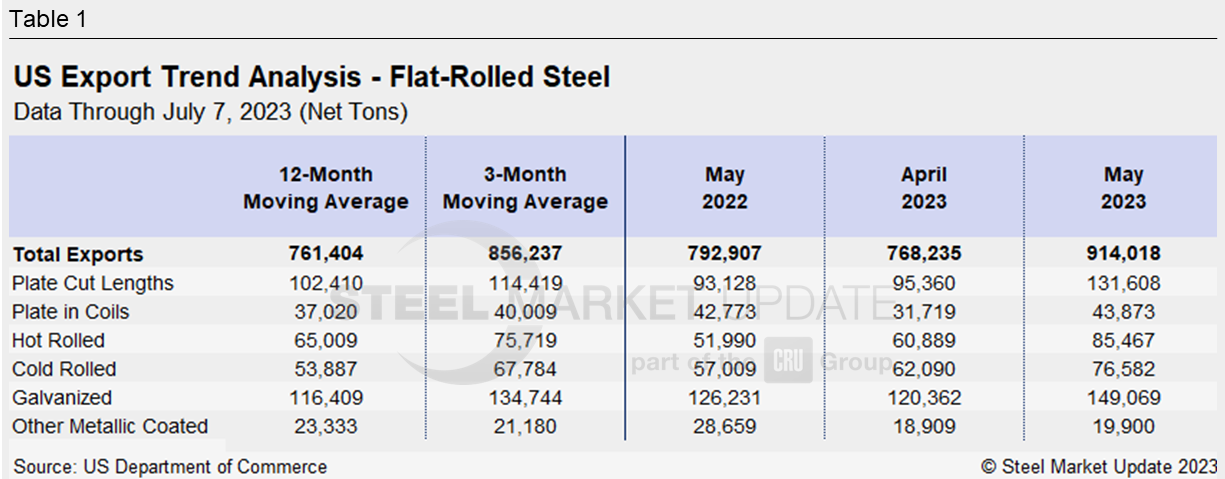Screen dimensions: 1225x479
Task: Select the May 2022 column header
Action: point(724,188)
